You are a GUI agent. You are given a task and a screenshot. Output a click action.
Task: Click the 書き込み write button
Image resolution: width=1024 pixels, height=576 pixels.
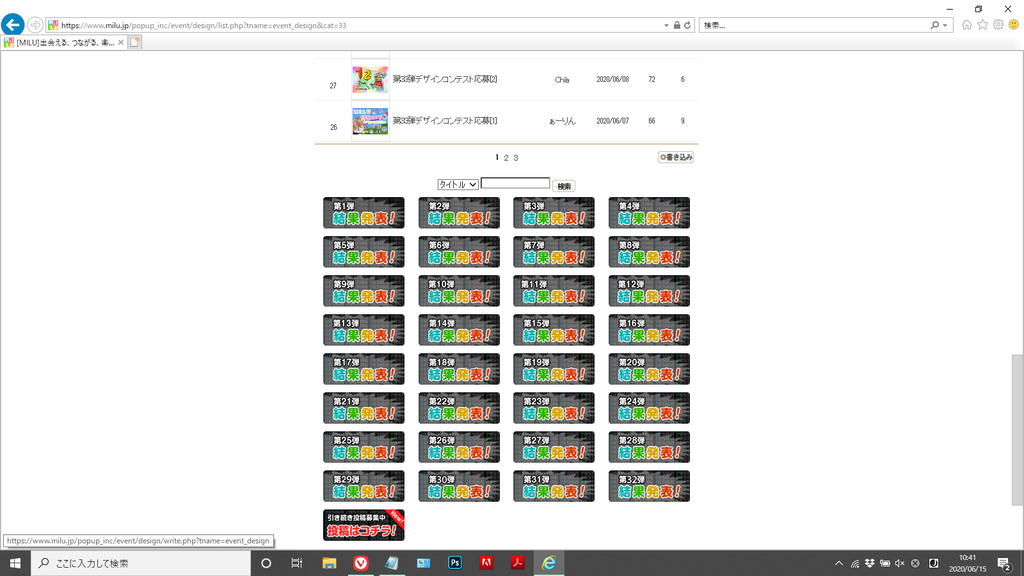click(676, 157)
